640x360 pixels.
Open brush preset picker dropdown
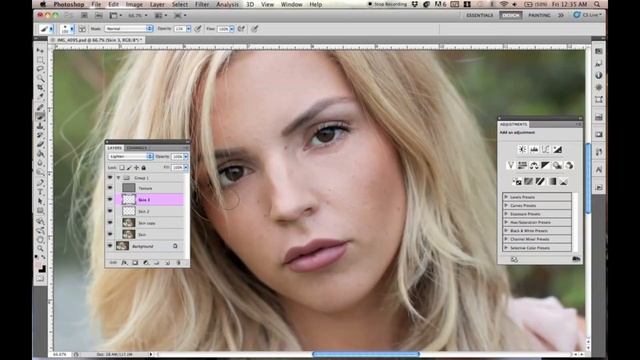72,29
